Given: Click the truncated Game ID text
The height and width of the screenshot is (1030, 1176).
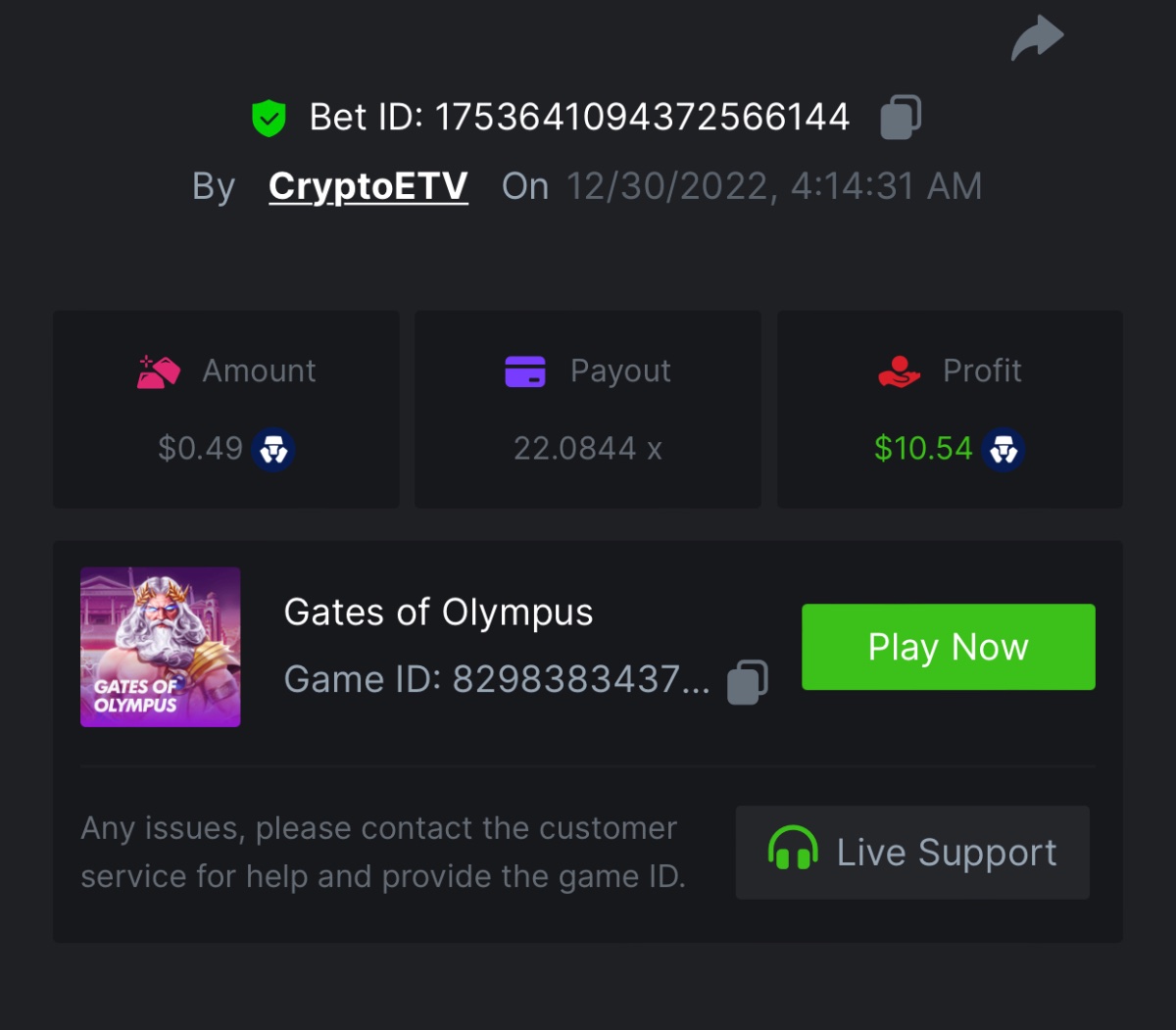Looking at the screenshot, I should pos(496,679).
